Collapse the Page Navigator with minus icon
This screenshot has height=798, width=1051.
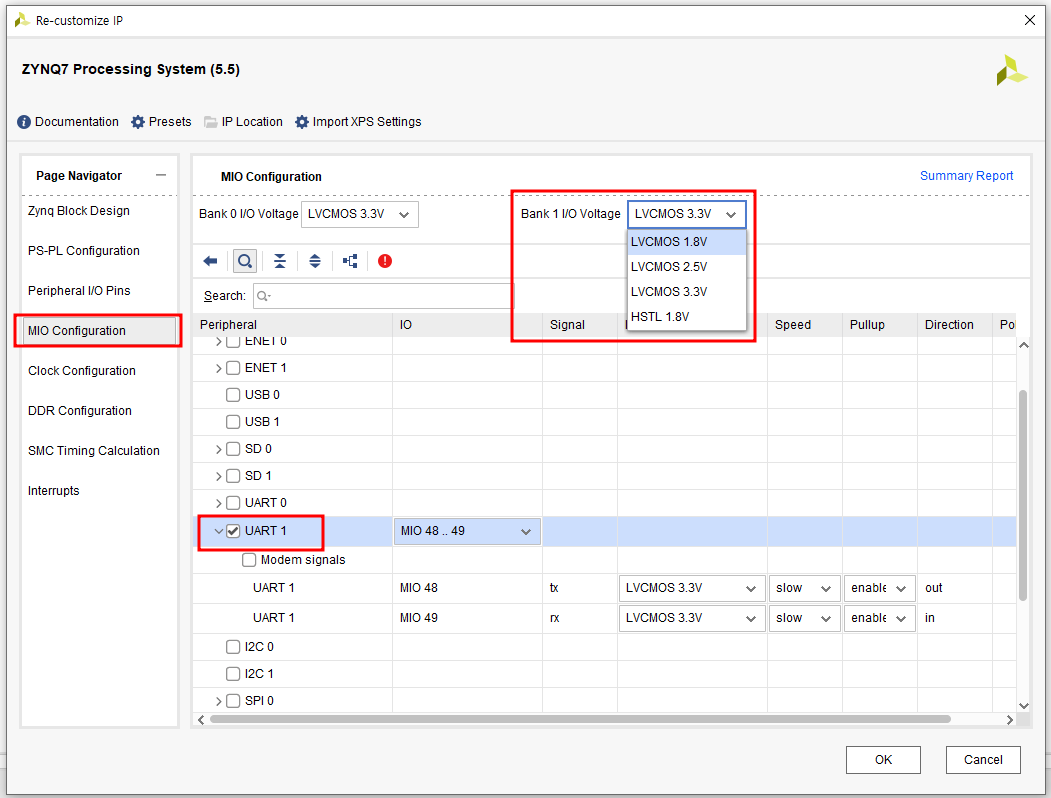(161, 176)
